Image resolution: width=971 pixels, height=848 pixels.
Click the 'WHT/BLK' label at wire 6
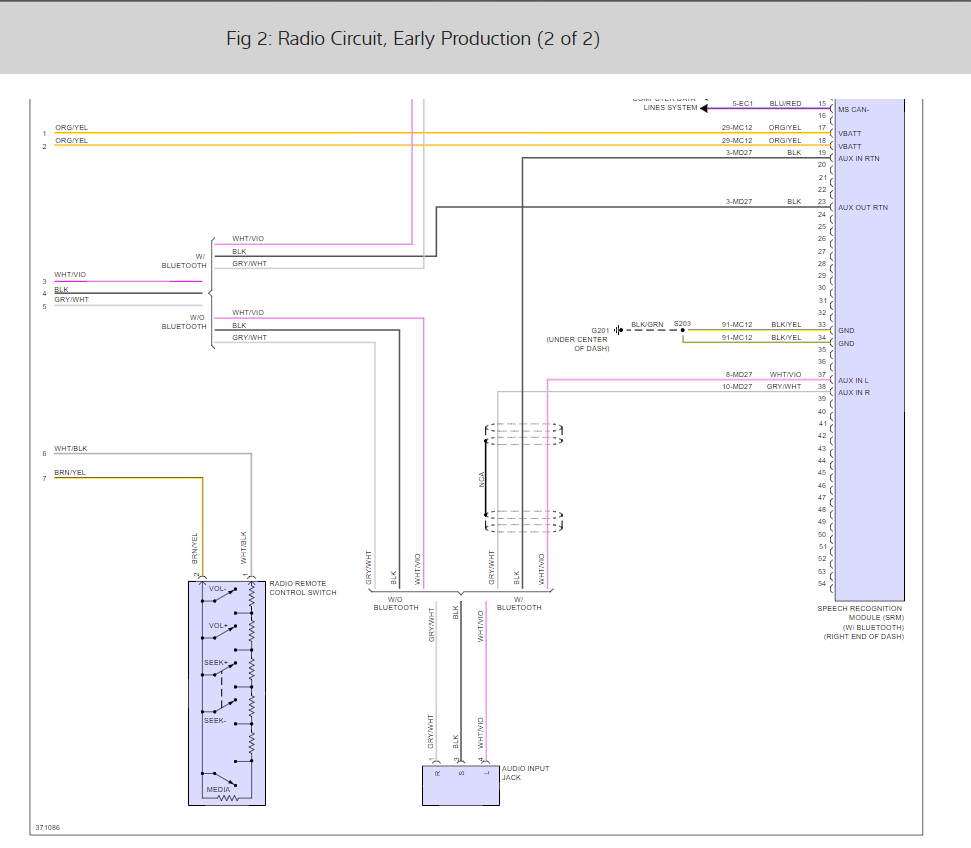[71, 448]
